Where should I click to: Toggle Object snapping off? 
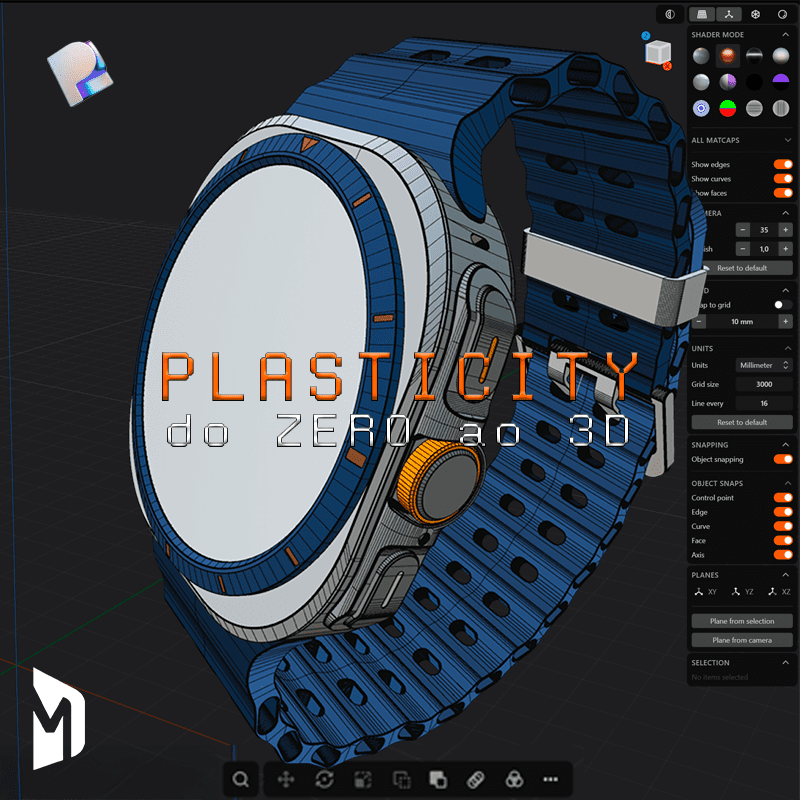[x=783, y=459]
